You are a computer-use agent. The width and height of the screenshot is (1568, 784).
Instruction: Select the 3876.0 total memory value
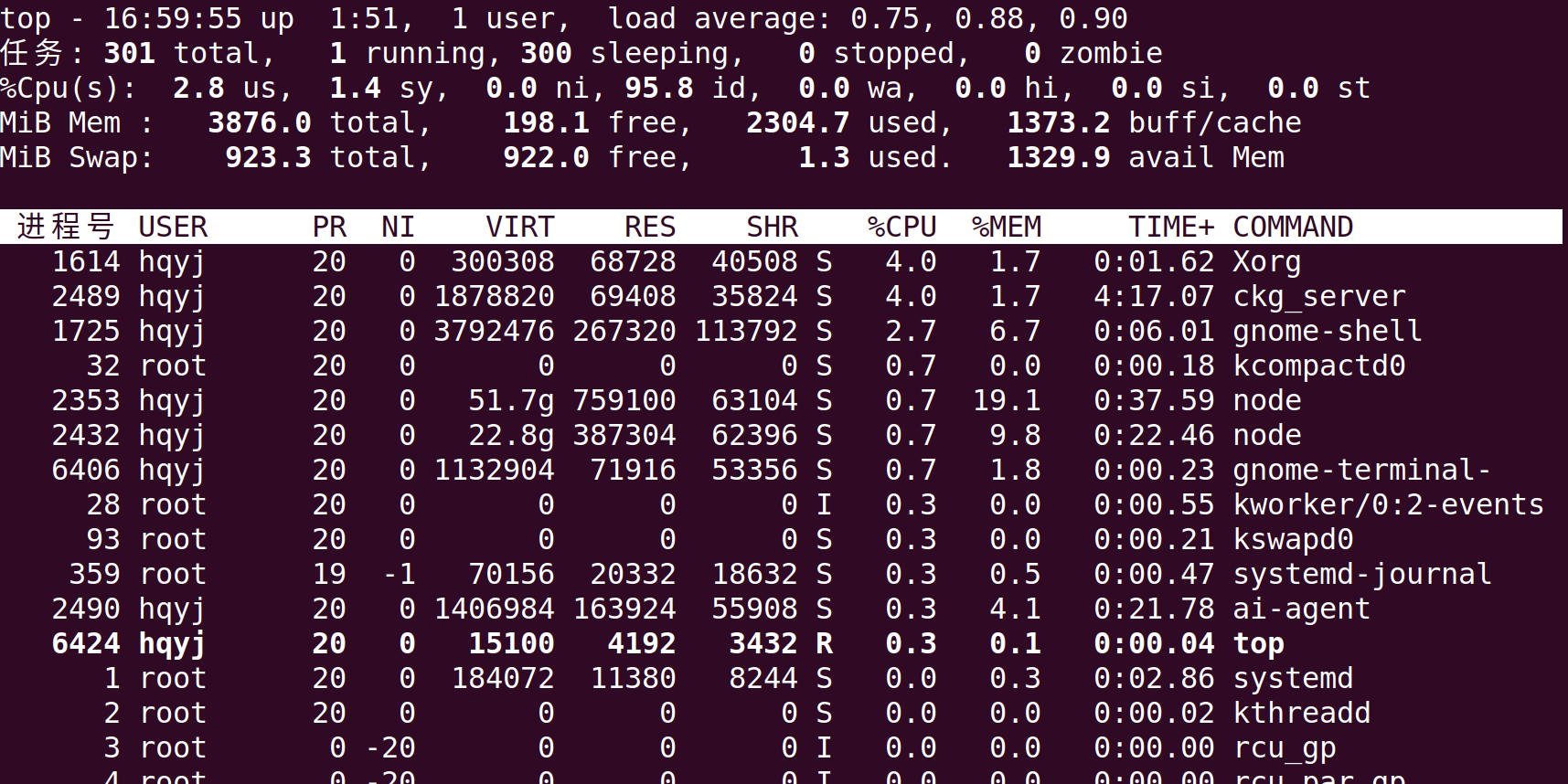click(x=260, y=122)
